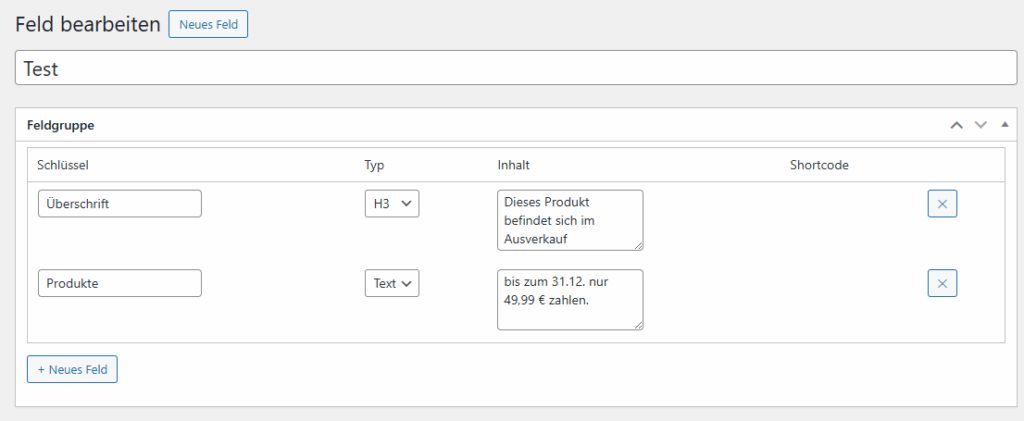Click resize handle of Produkte content textarea
Screen dimensions: 1024x421
[638, 324]
